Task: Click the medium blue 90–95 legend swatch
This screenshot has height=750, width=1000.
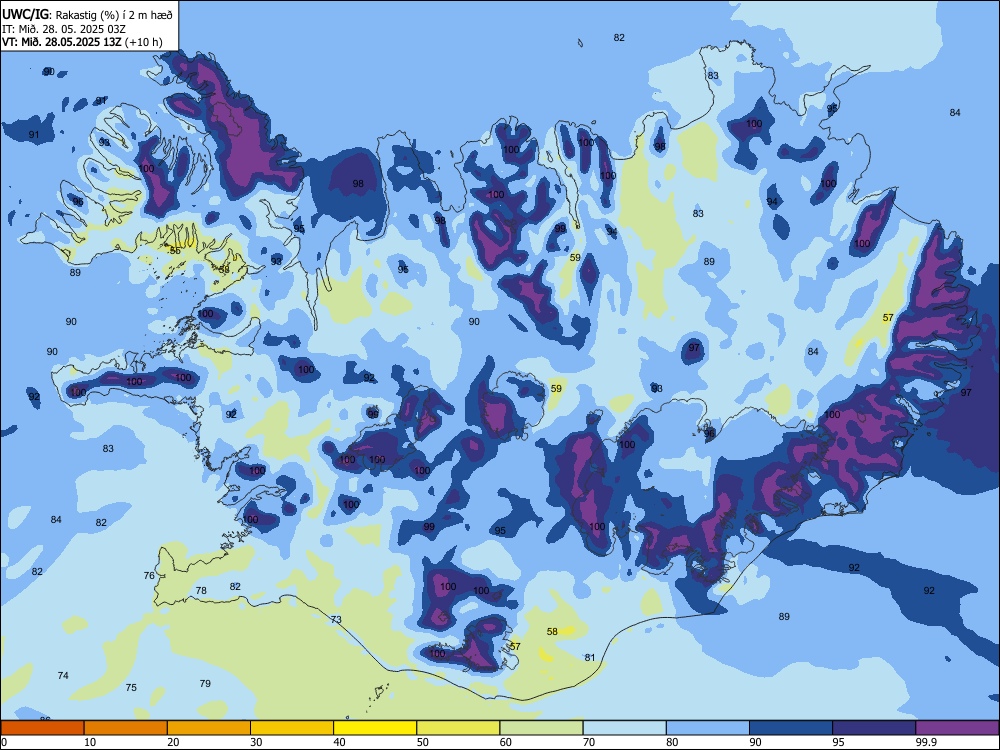Action: [791, 728]
